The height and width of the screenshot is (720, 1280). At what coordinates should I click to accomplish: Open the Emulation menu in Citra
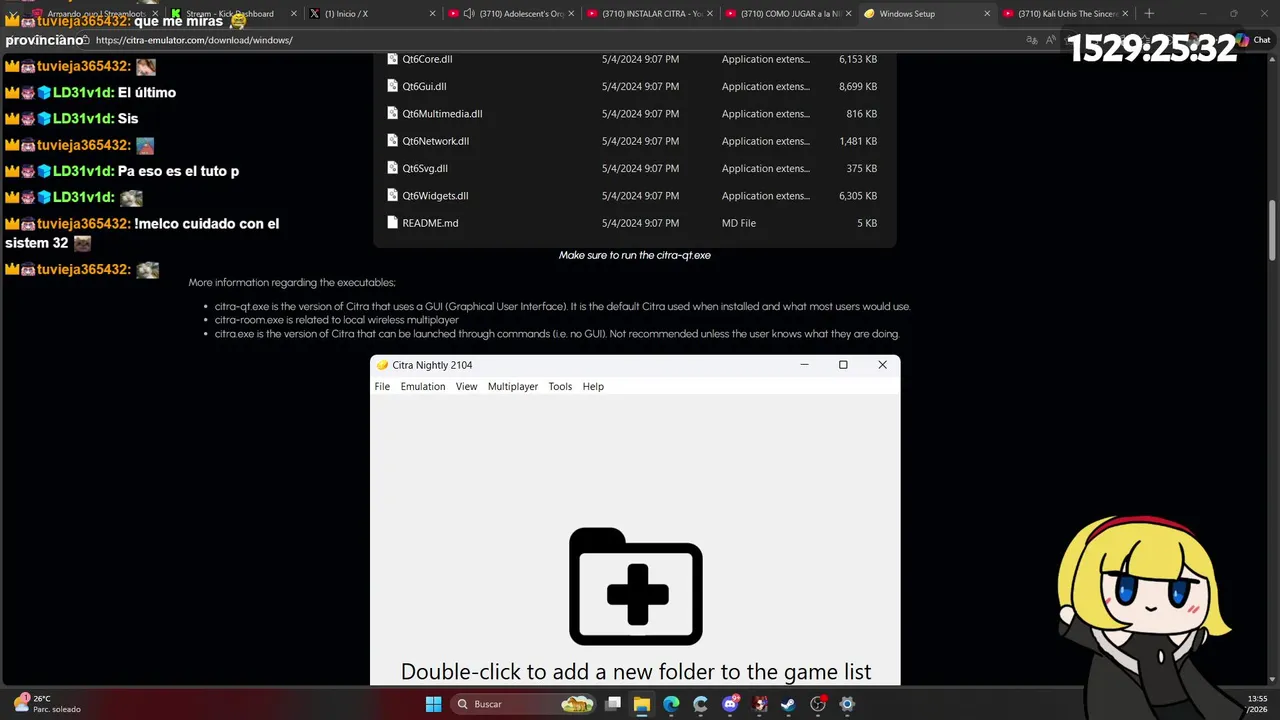point(423,386)
